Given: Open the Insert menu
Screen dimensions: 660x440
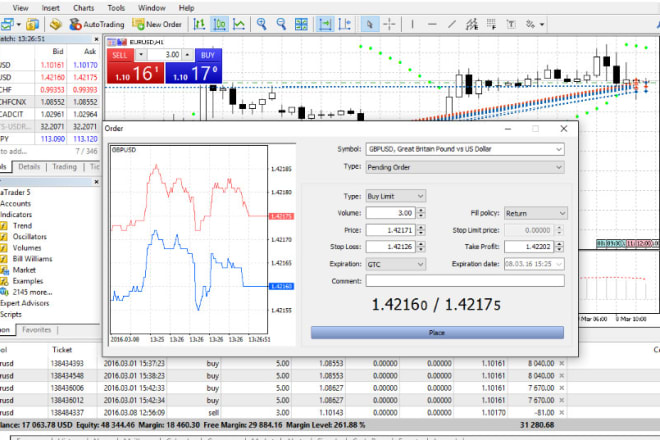Looking at the screenshot, I should pyautogui.click(x=51, y=8).
